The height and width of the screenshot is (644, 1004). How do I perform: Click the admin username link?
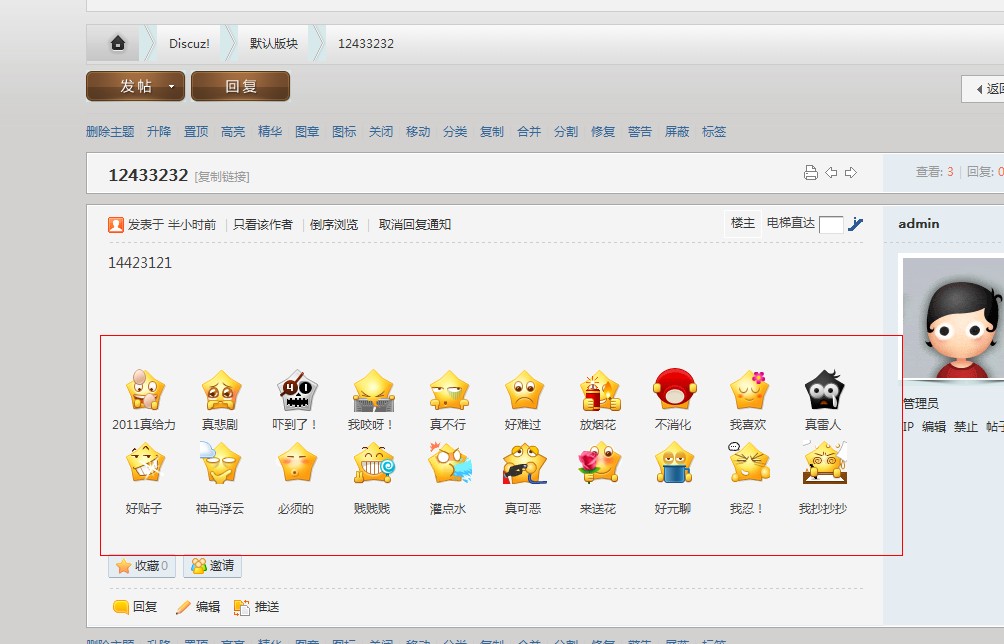coord(919,223)
